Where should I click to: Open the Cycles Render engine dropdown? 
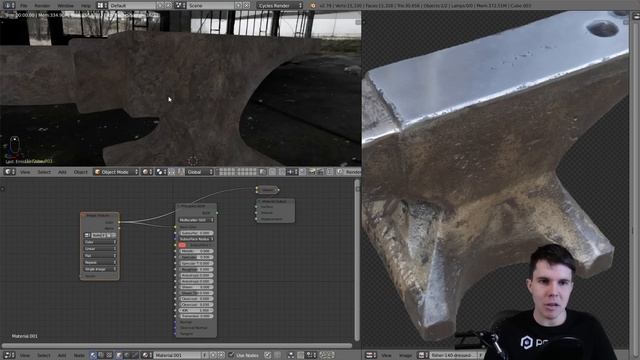click(x=280, y=6)
